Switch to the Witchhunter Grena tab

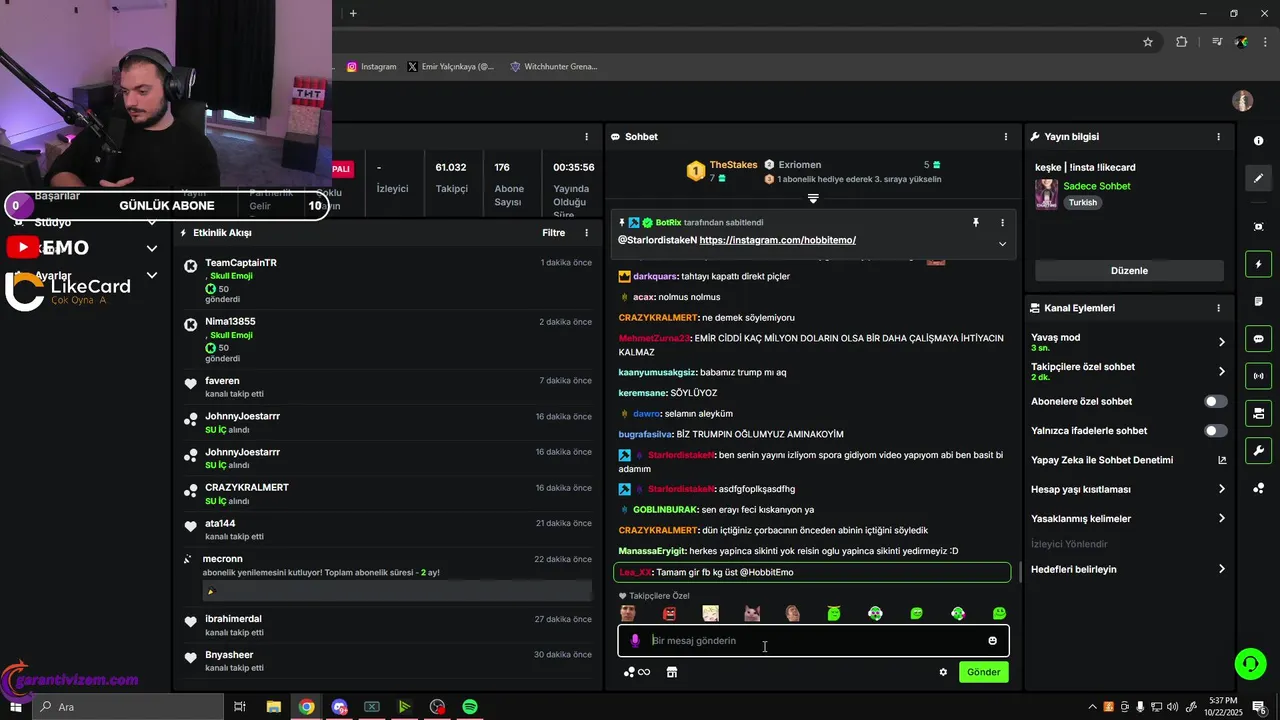coord(554,67)
